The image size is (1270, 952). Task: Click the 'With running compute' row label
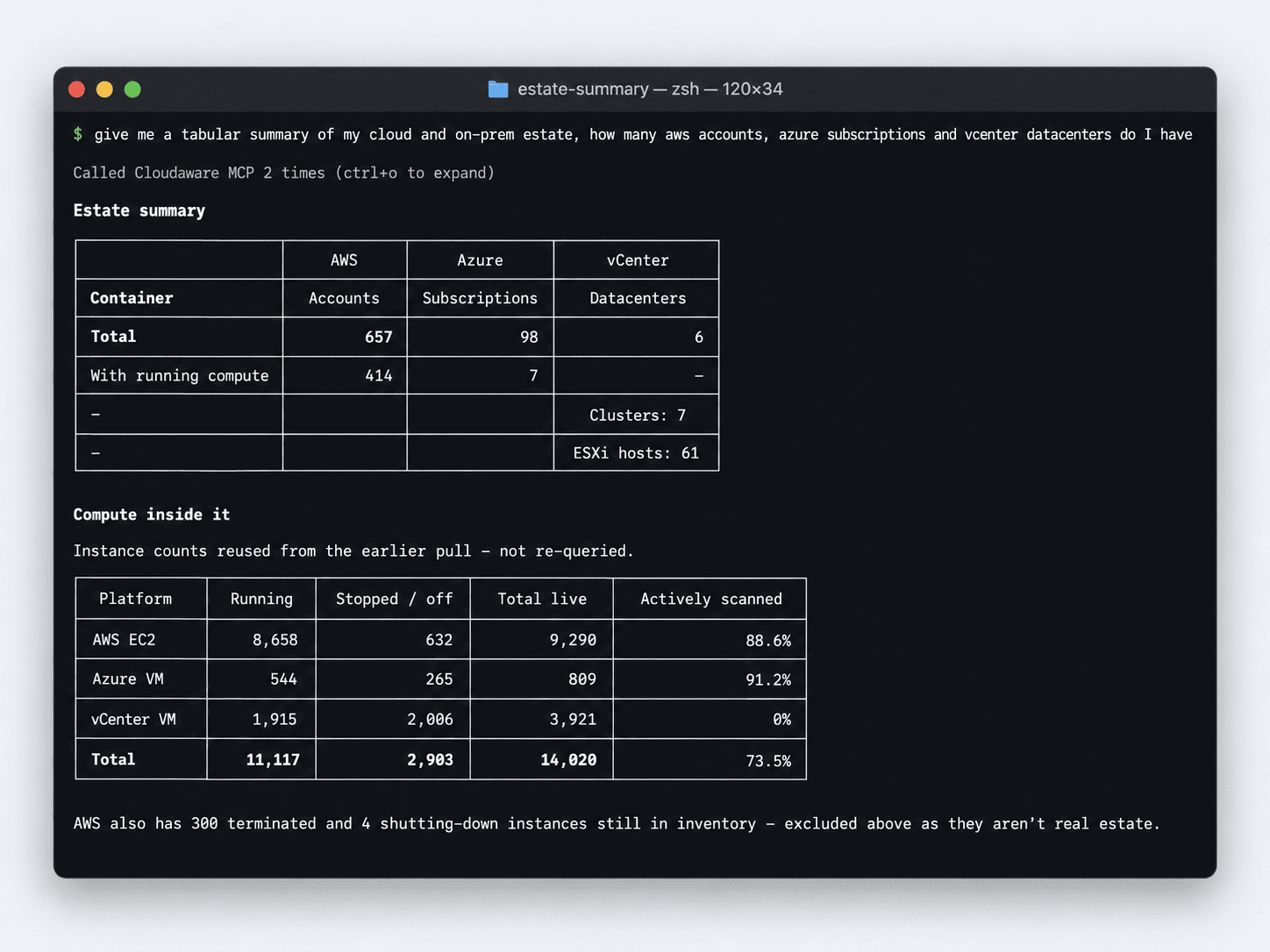(x=179, y=375)
